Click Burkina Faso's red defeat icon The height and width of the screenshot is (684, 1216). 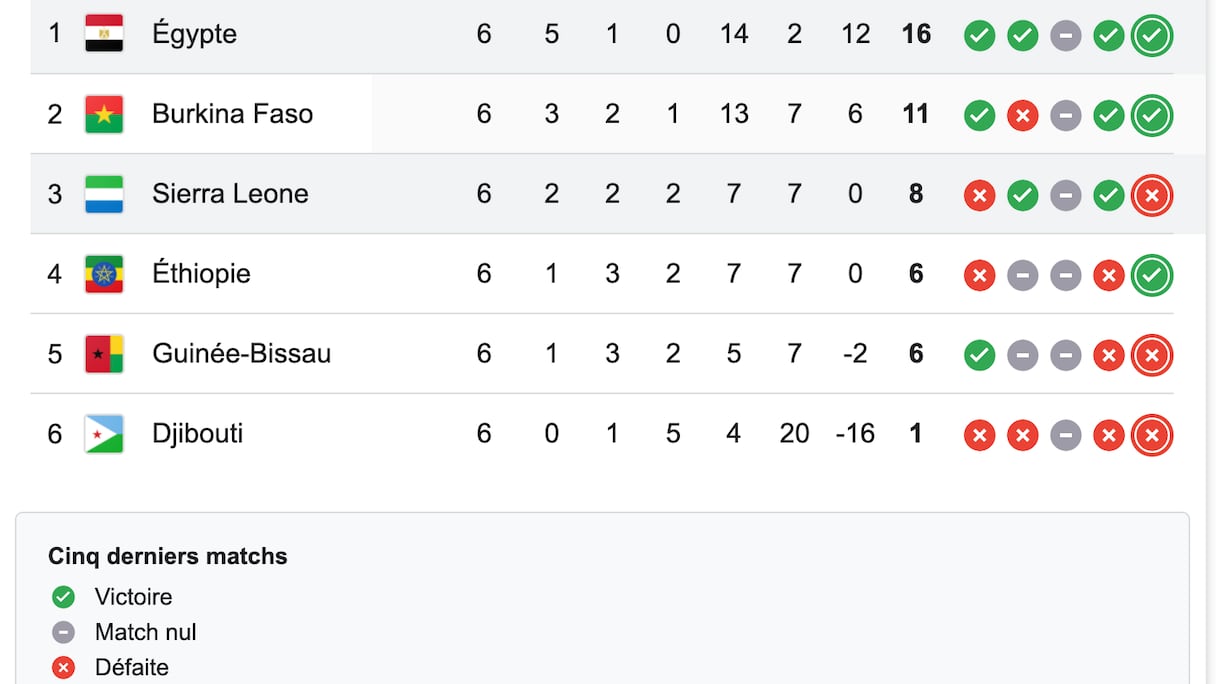(1022, 116)
